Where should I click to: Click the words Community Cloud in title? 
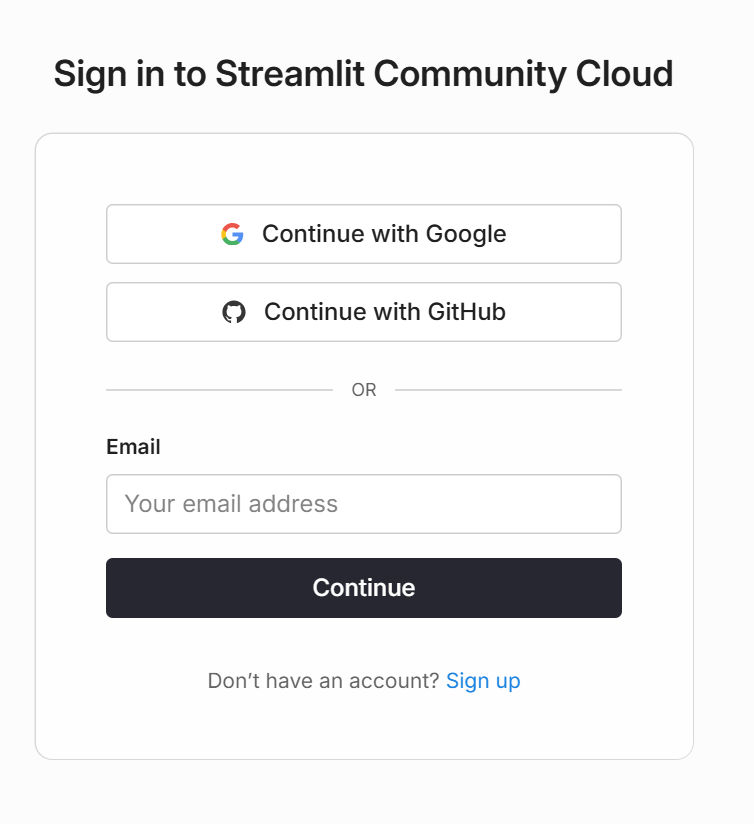click(x=523, y=75)
